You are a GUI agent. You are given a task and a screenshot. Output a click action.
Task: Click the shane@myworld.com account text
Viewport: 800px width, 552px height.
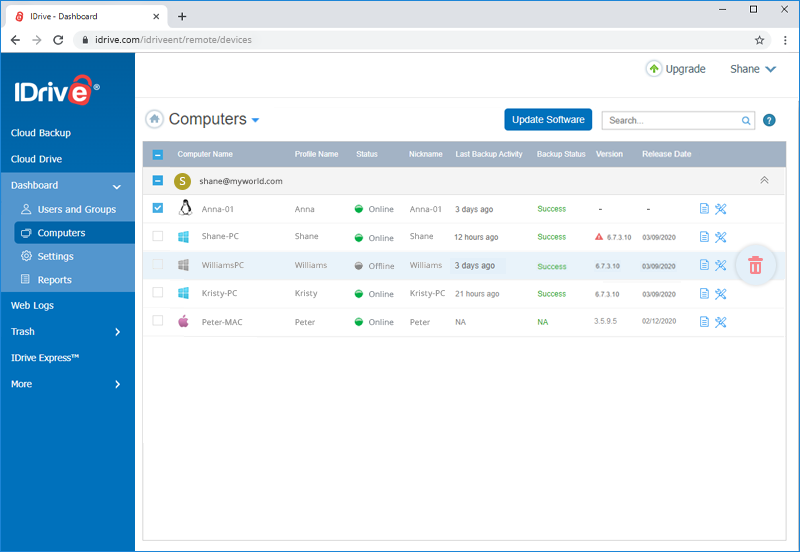[x=241, y=181]
